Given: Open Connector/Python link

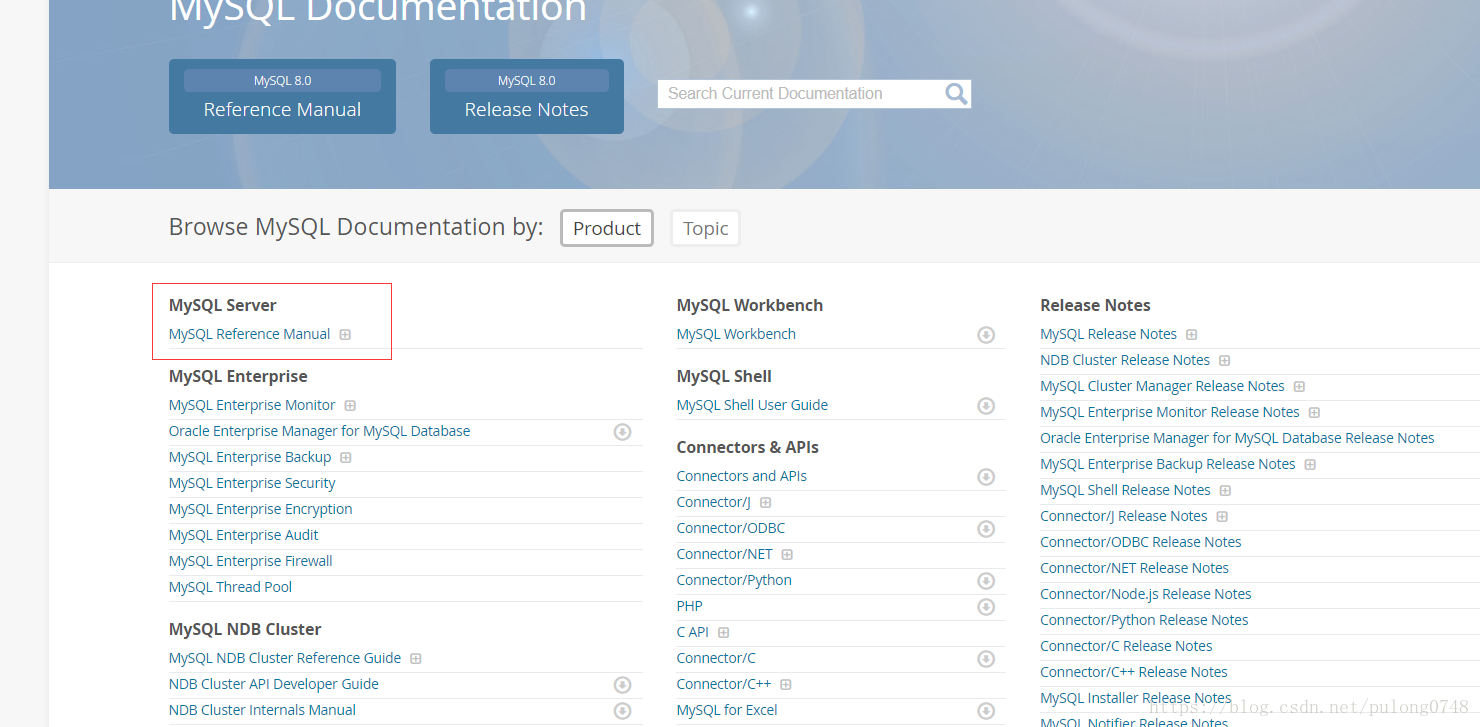Looking at the screenshot, I should pos(734,580).
